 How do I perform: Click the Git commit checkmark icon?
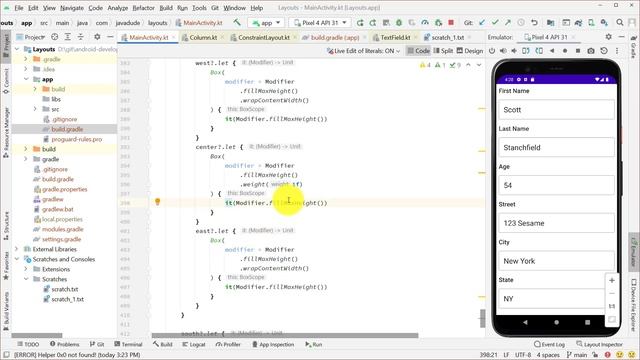tap(495, 23)
